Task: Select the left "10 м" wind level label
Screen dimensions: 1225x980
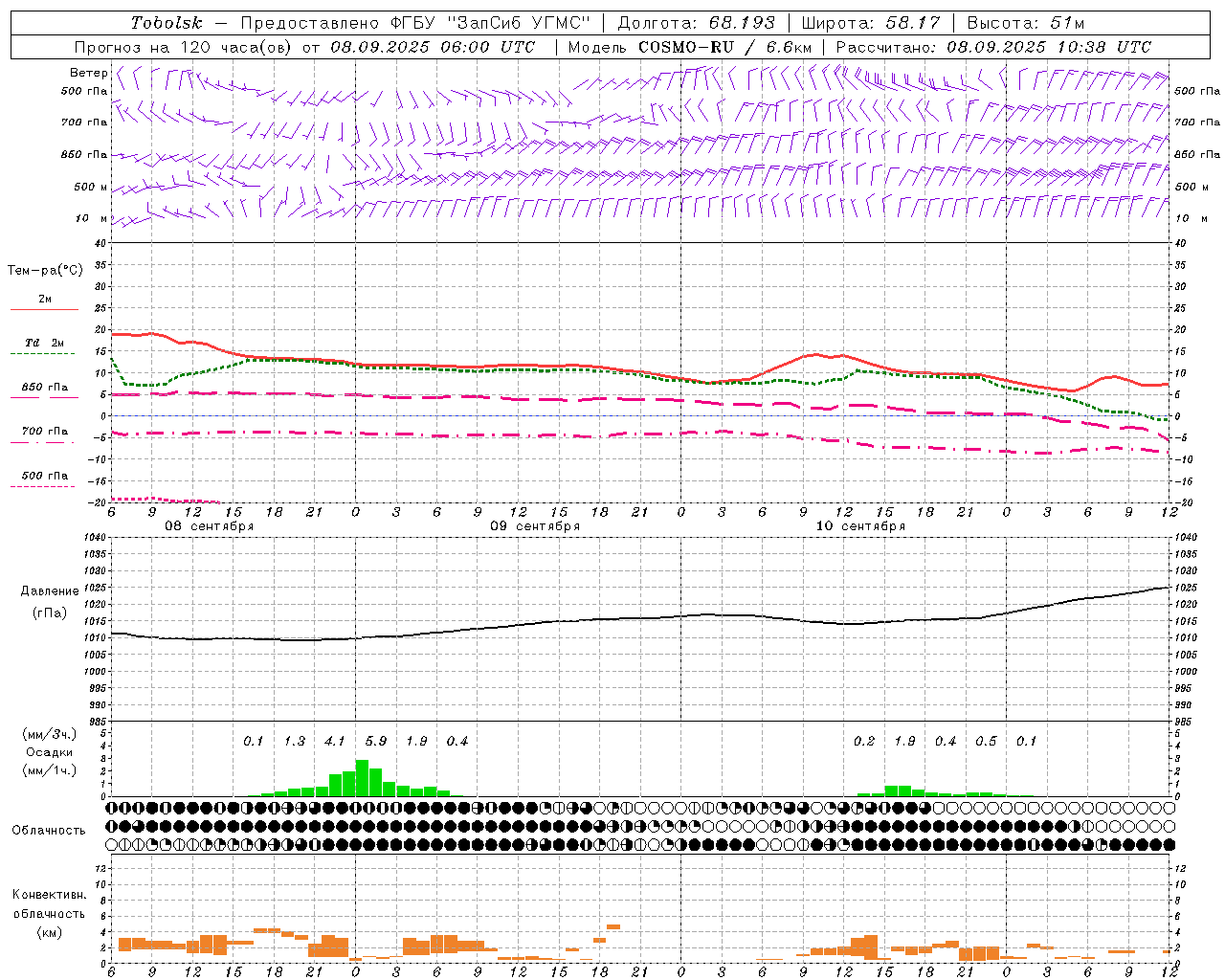Action: click(92, 218)
